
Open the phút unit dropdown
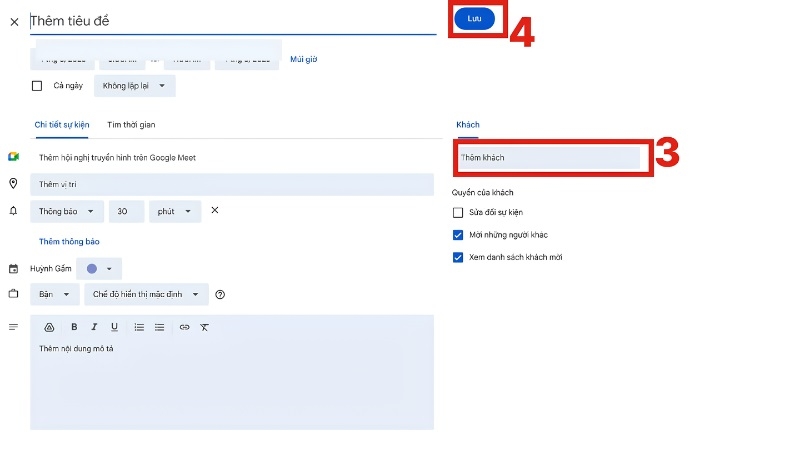point(175,211)
